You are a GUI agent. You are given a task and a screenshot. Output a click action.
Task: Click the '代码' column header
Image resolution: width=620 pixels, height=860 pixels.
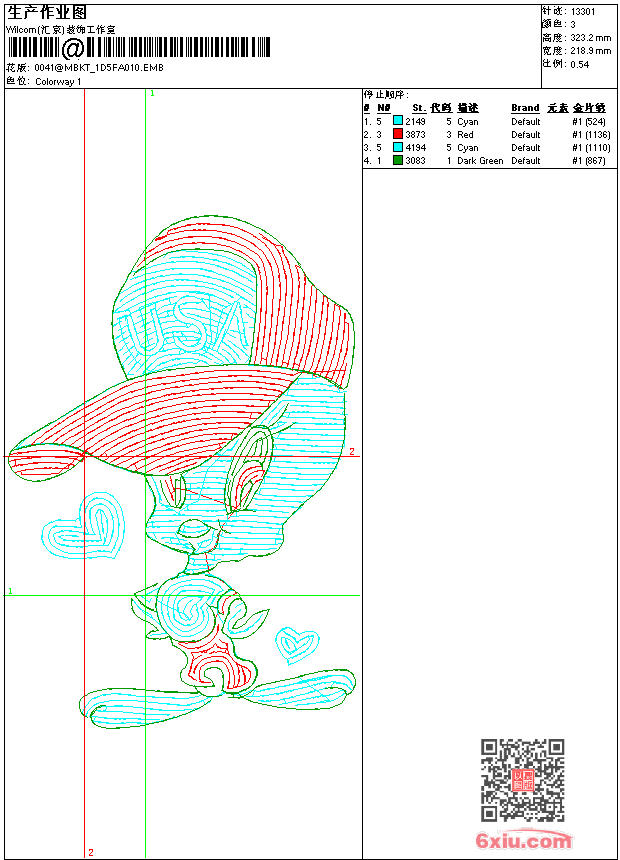coord(441,108)
